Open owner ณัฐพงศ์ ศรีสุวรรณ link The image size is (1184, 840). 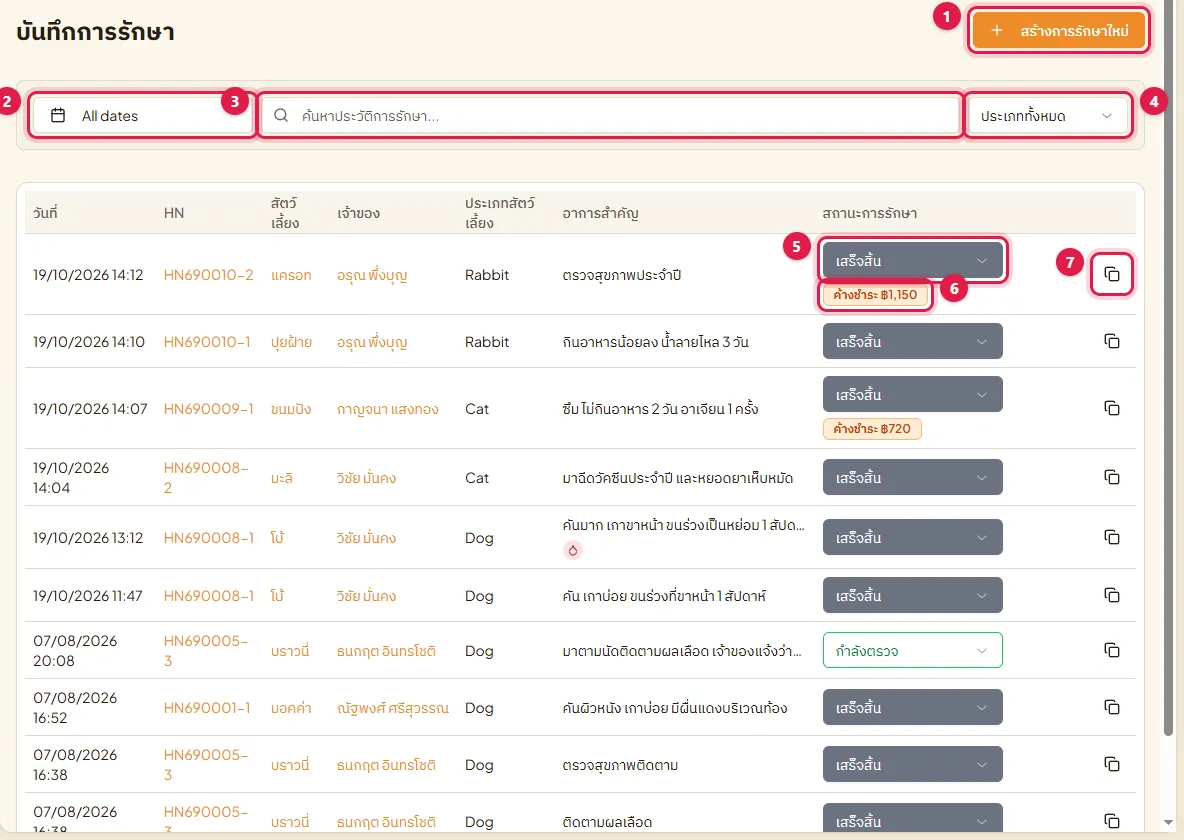point(393,708)
